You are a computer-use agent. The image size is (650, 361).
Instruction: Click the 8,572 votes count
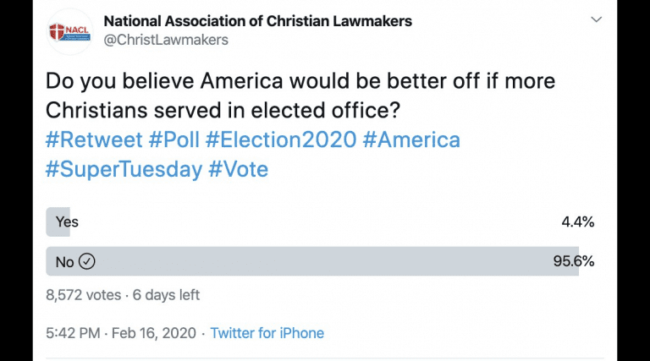click(83, 295)
